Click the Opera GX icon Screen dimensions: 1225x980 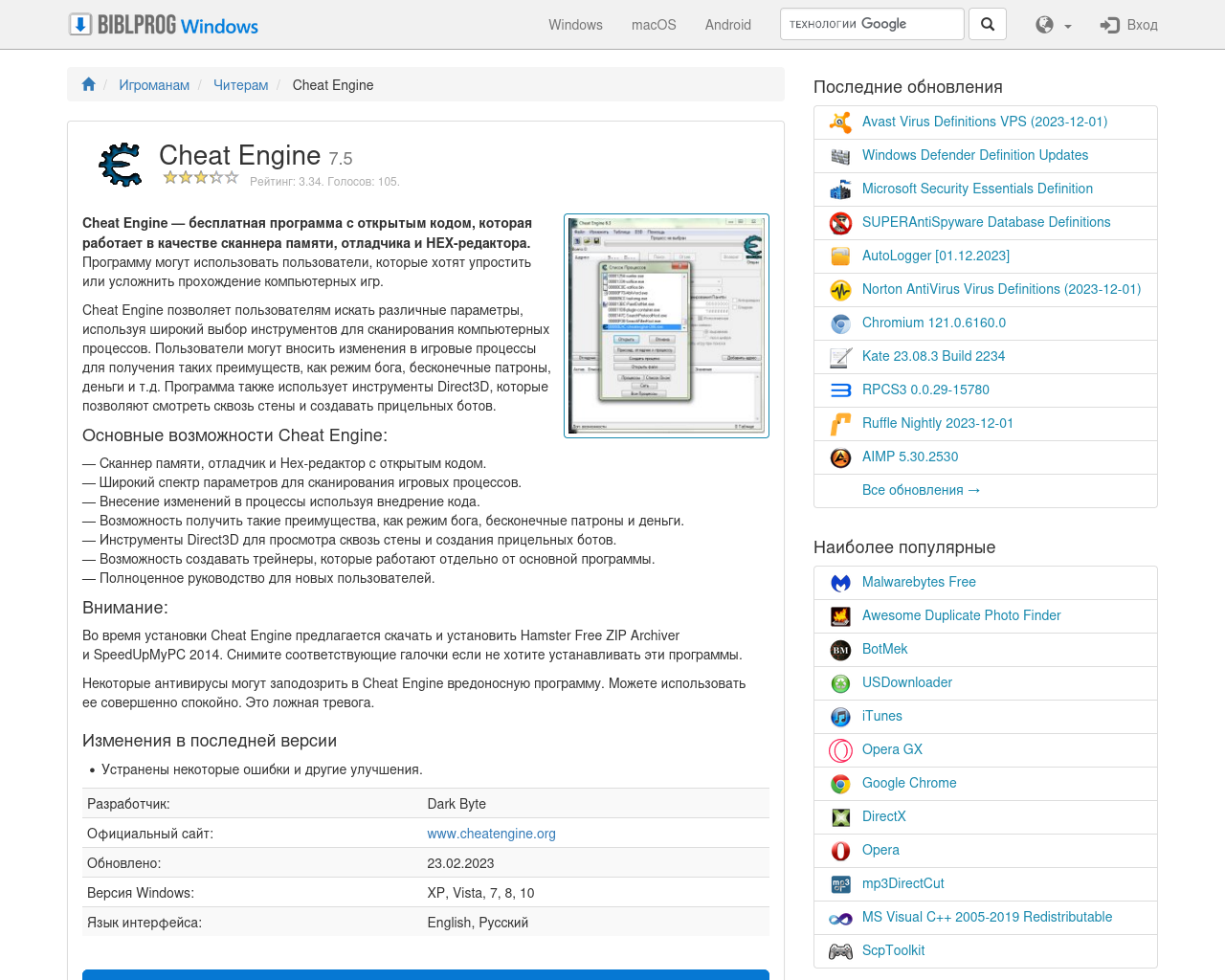click(x=840, y=750)
